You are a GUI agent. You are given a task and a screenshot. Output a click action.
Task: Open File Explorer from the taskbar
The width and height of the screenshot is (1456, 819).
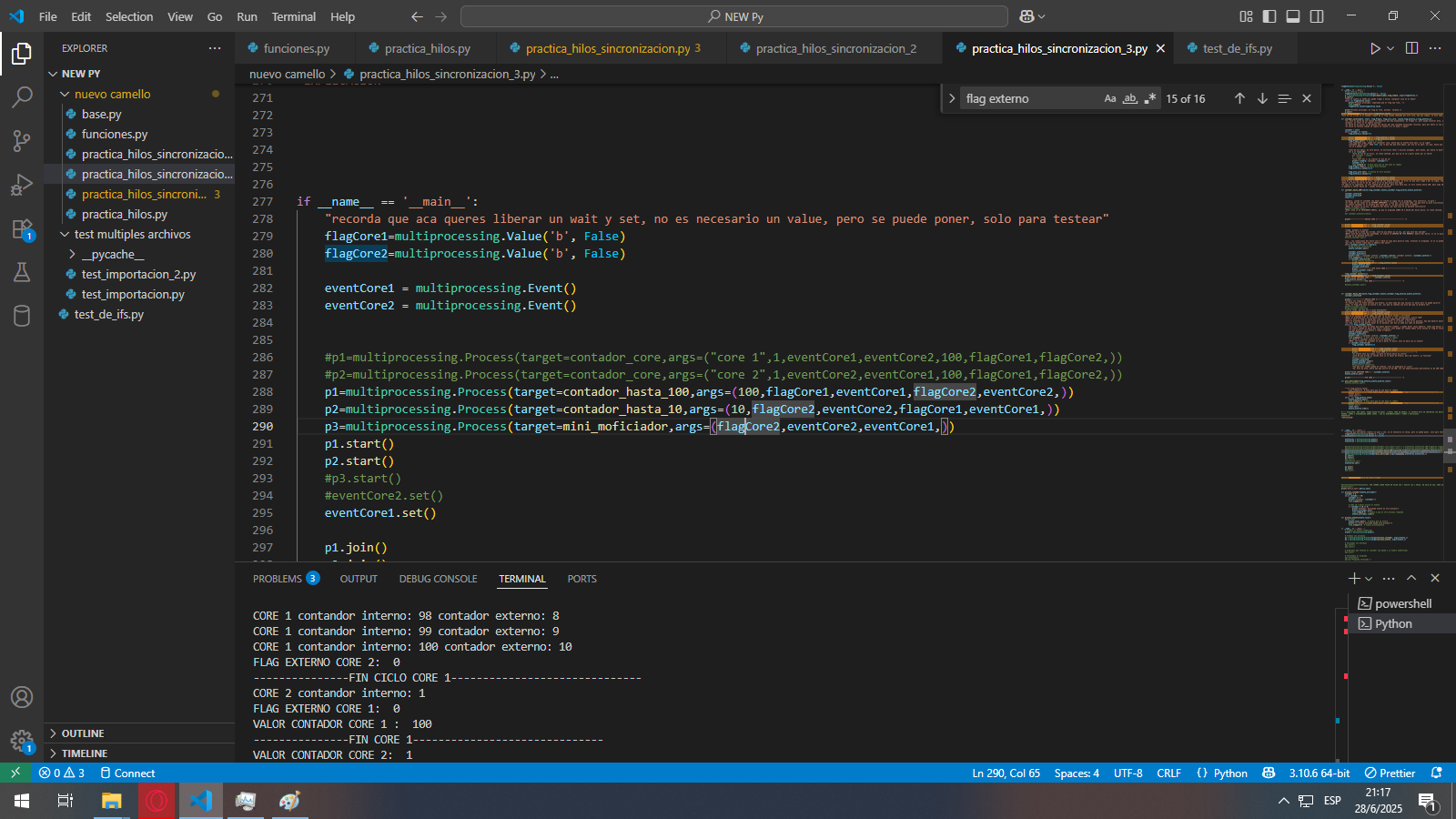pyautogui.click(x=111, y=801)
